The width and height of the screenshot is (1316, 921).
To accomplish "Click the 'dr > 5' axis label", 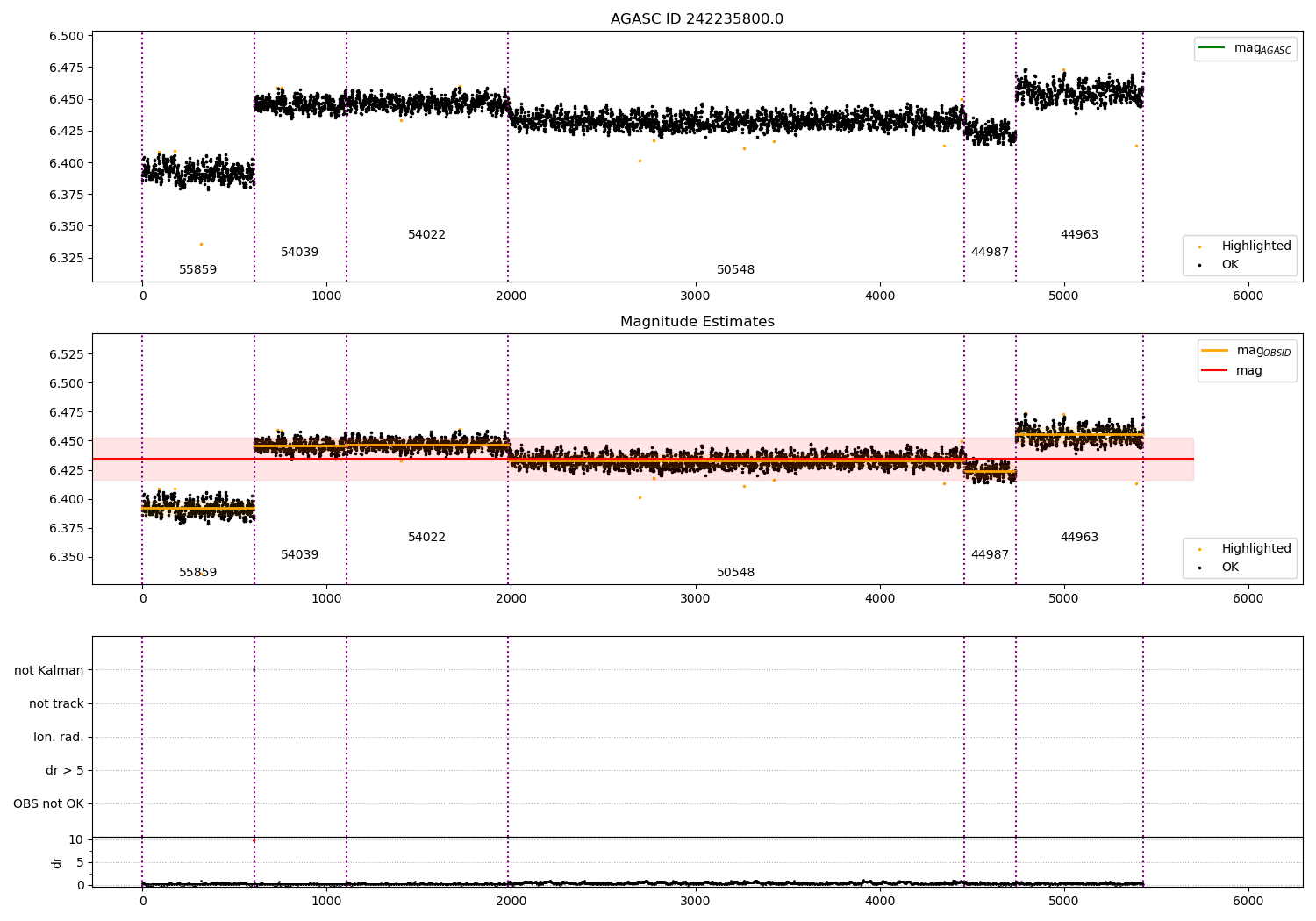I will point(65,770).
